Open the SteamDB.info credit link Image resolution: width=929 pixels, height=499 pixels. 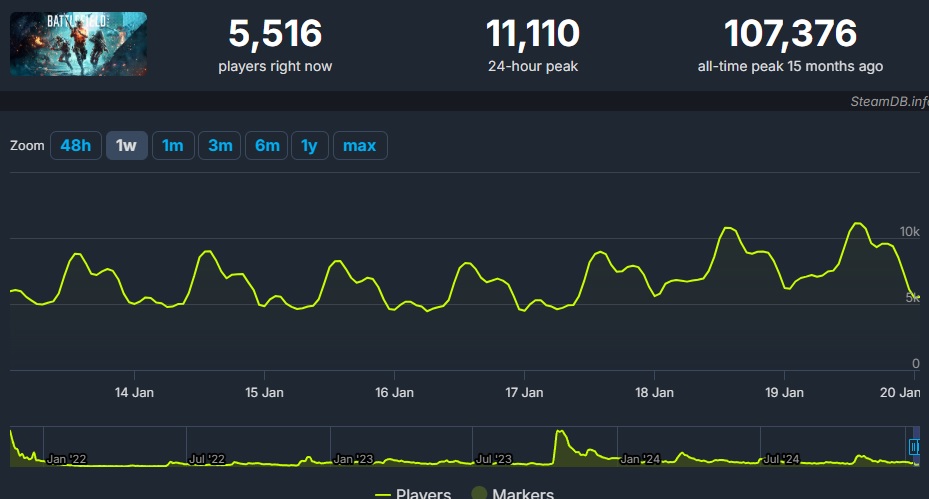(x=889, y=101)
